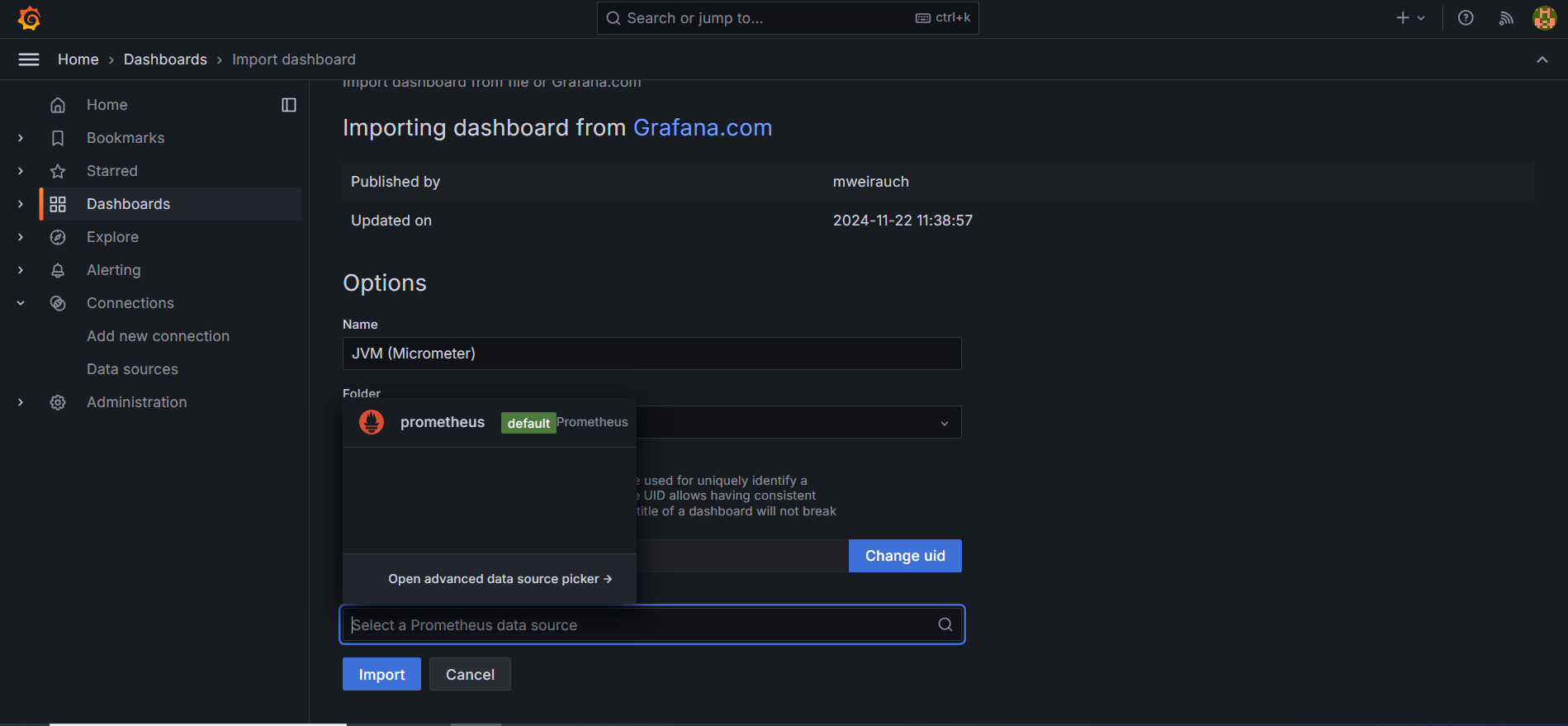Image resolution: width=1568 pixels, height=726 pixels.
Task: Expand the Alerting section arrow
Action: 21,270
